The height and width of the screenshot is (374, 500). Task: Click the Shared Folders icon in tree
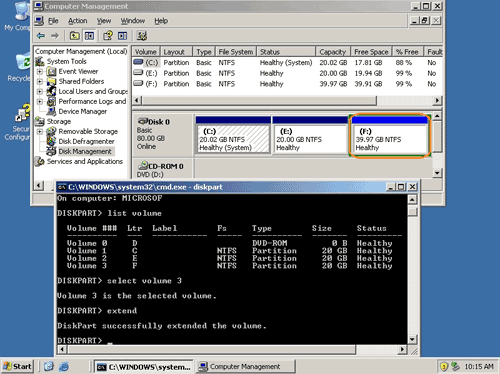pyautogui.click(x=52, y=81)
